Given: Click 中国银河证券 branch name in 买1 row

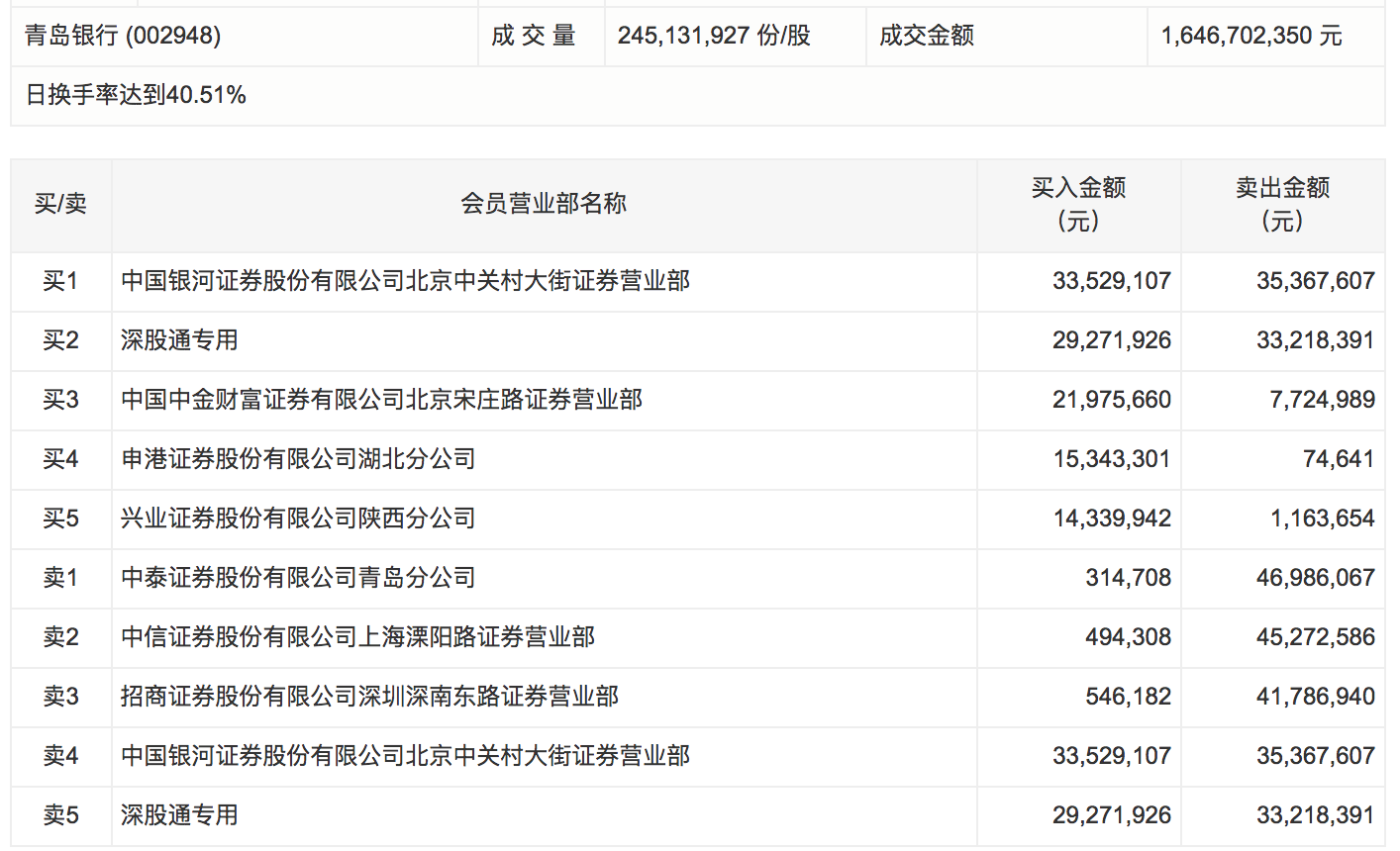Looking at the screenshot, I should pyautogui.click(x=406, y=281).
